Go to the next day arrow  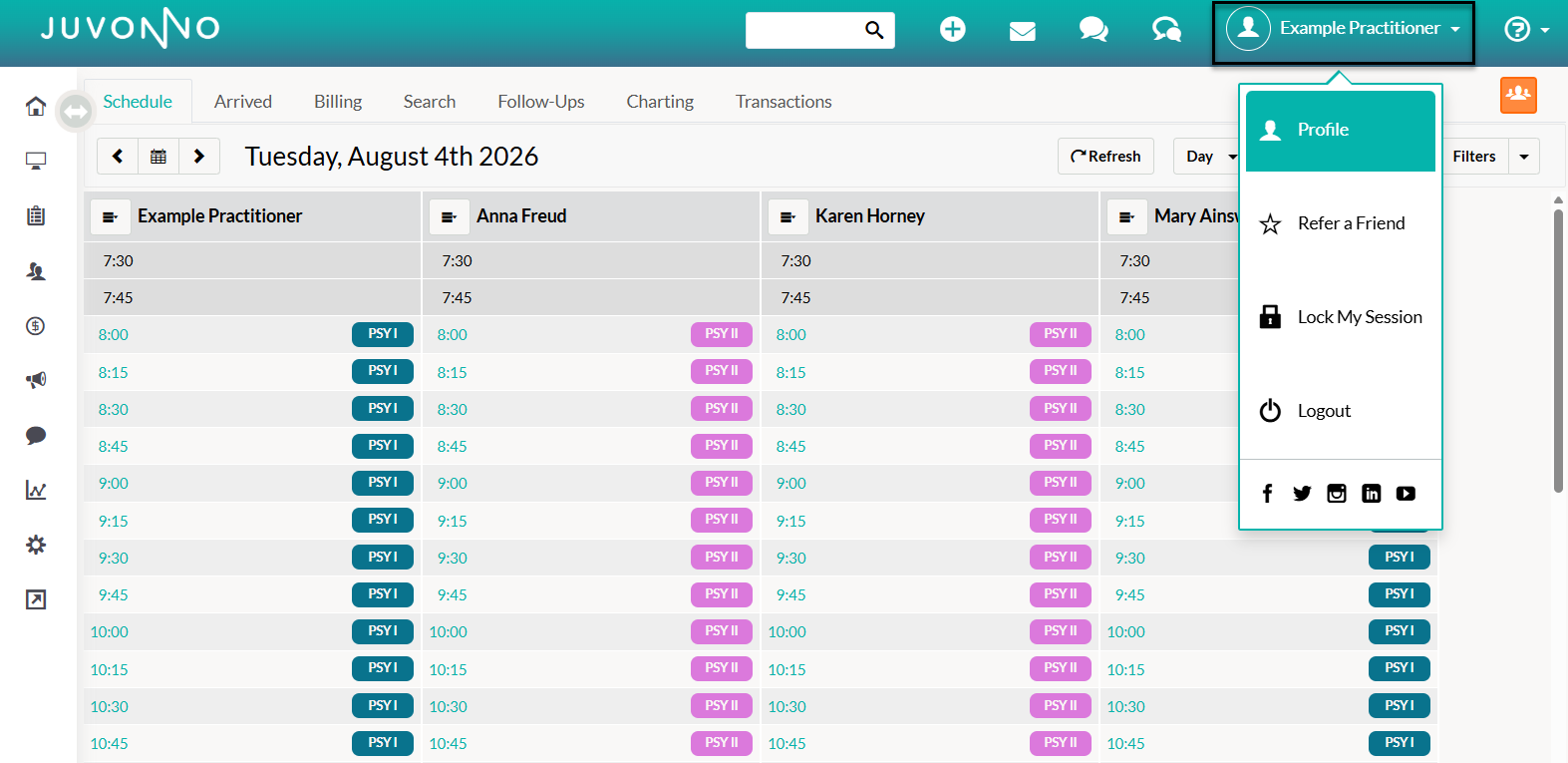point(199,157)
